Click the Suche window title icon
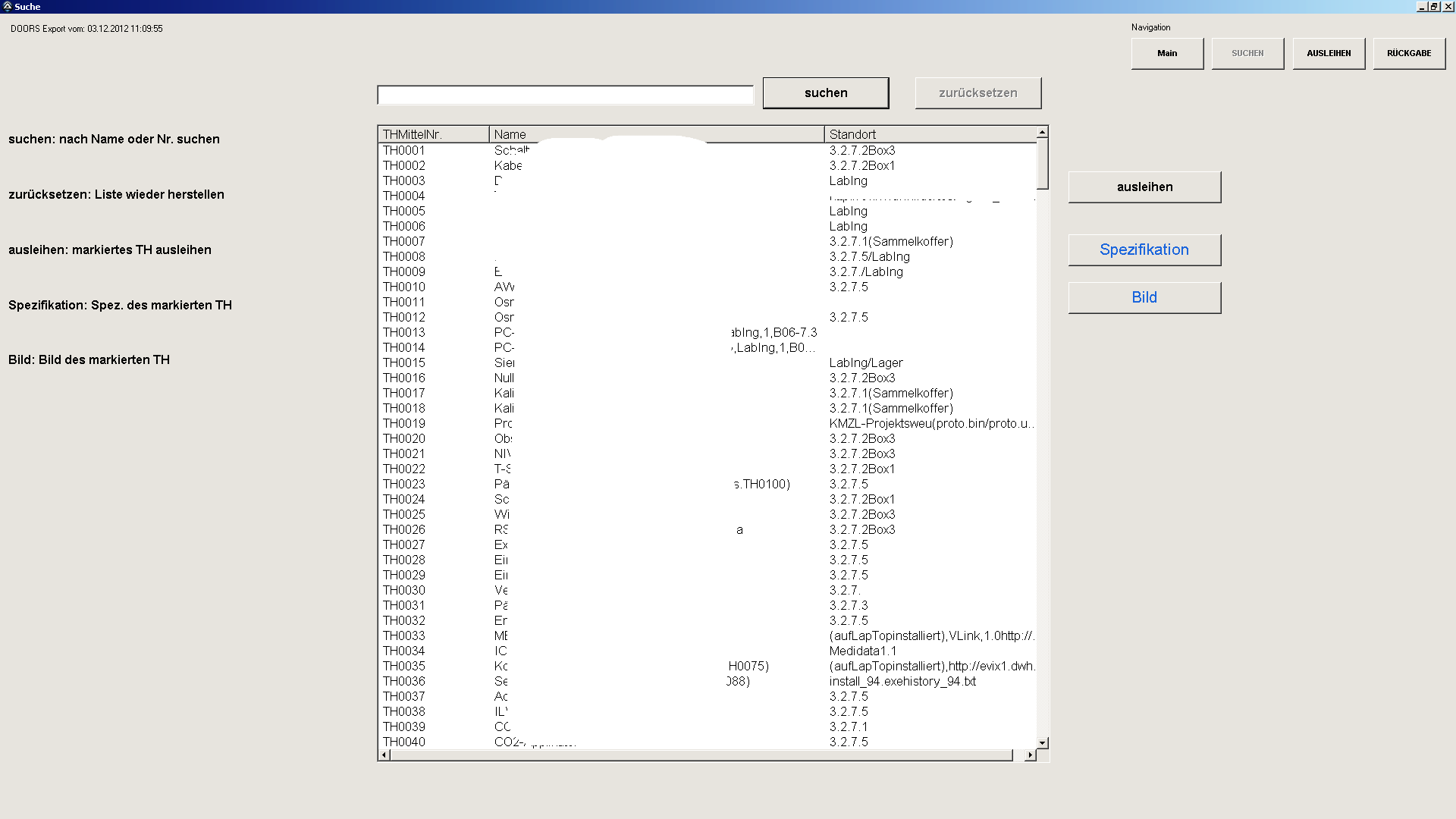This screenshot has height=819, width=1456. point(7,6)
